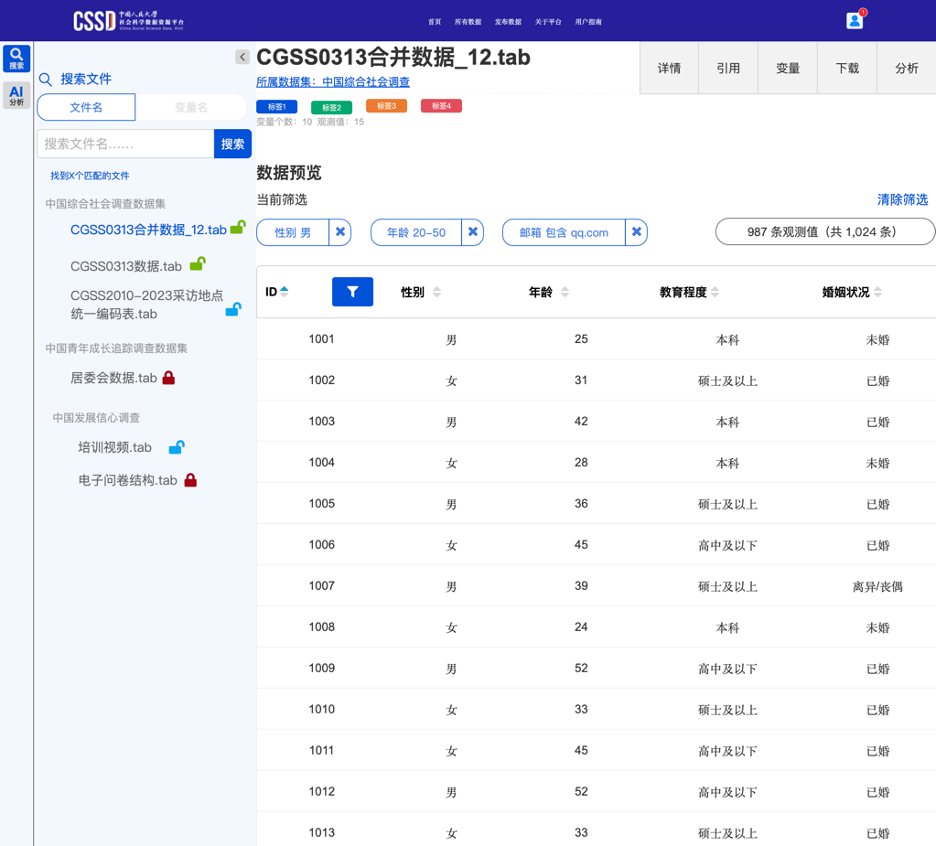Screen dimensions: 936x846
Task: Open 关于平台 in top navigation
Action: [x=548, y=21]
